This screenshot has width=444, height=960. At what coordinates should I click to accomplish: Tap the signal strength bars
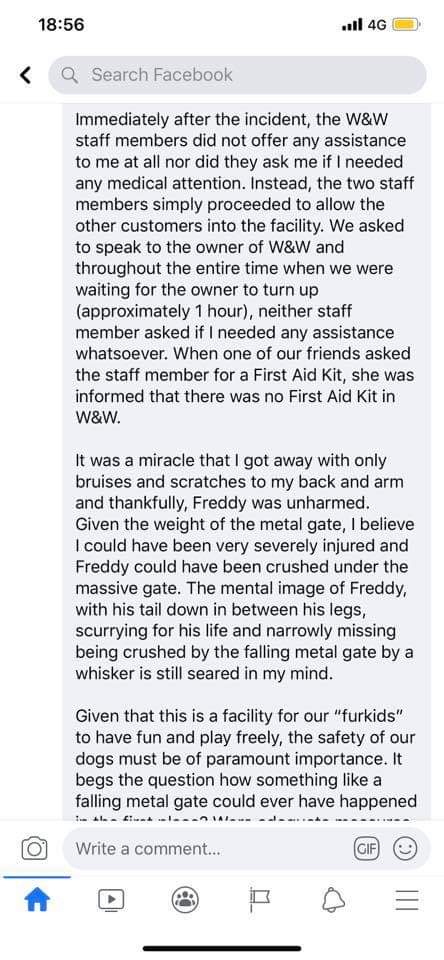point(353,25)
